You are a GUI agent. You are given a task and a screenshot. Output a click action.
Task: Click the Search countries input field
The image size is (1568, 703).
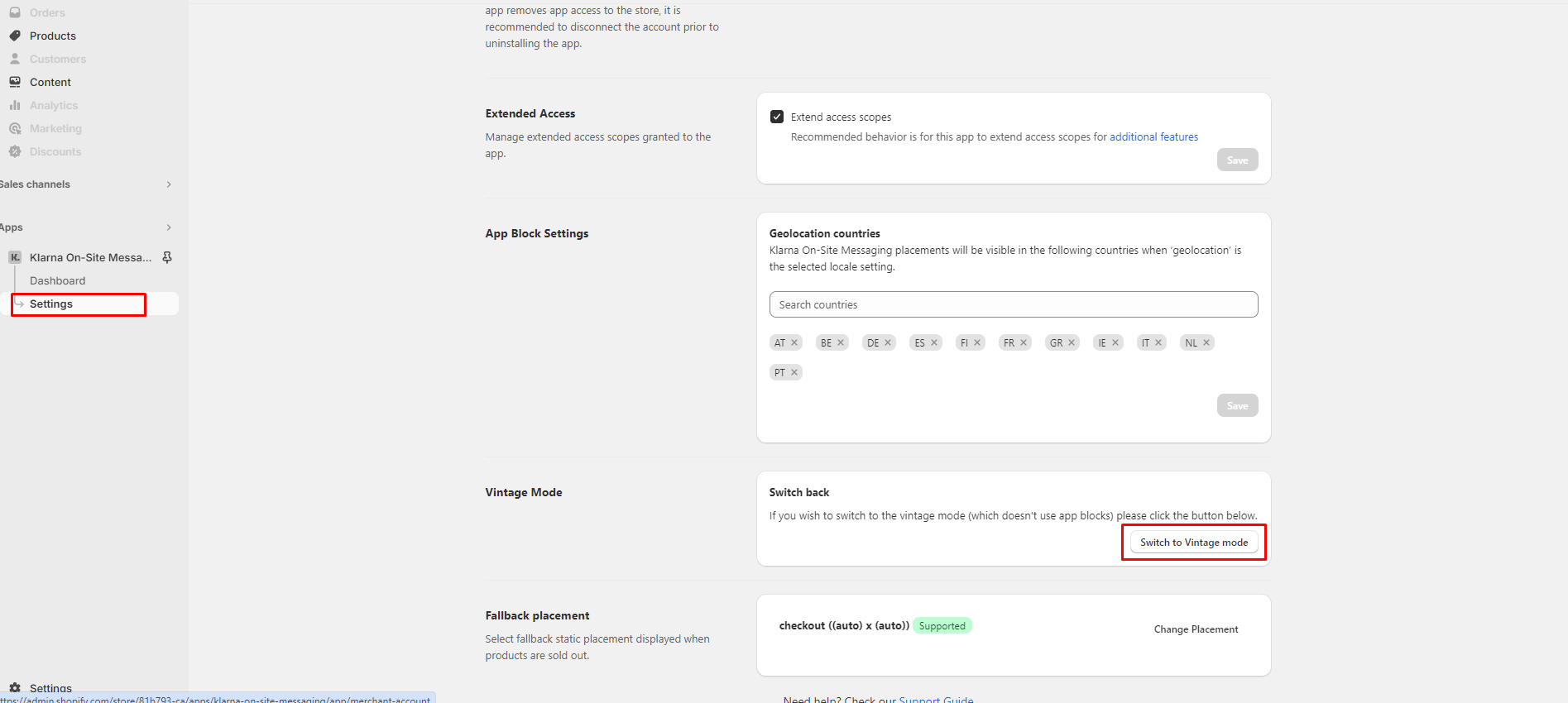(1013, 304)
